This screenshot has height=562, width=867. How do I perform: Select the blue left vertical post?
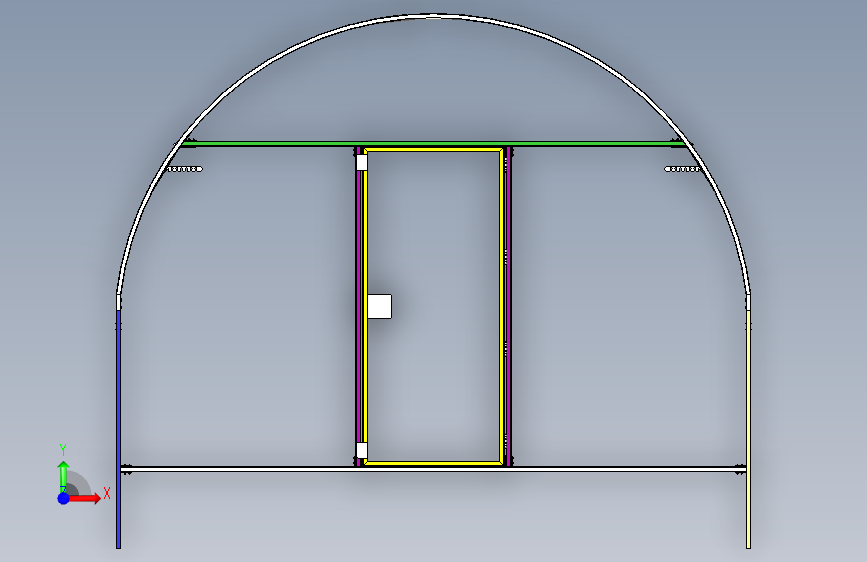tap(118, 429)
